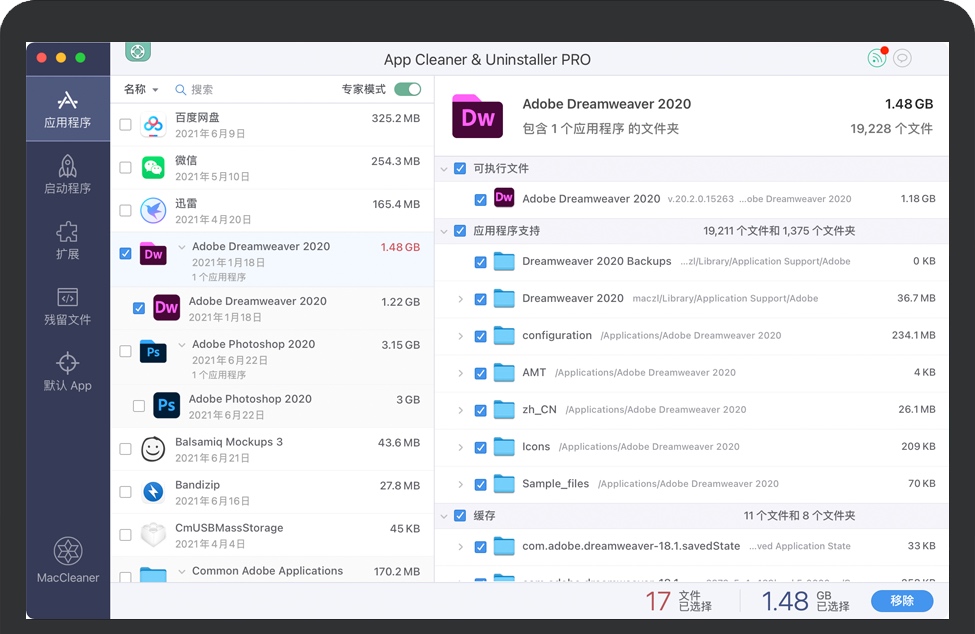Screen dimensions: 975x634
Task: Select the Baidu Netdisk app icon
Action: (153, 125)
